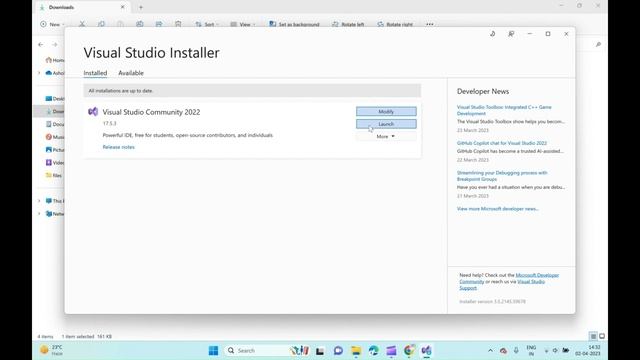Click the microphone icon in system tray
The height and width of the screenshot is (360, 640).
coord(516,351)
